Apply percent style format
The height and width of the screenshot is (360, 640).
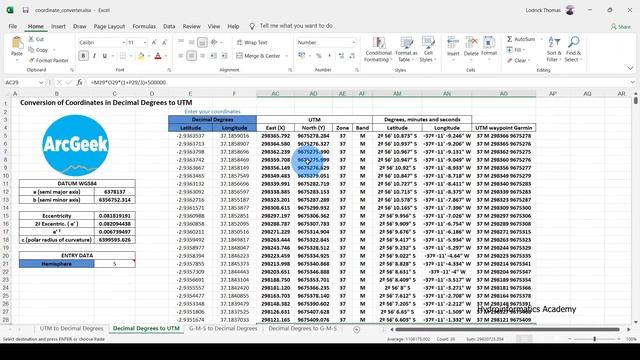click(319, 56)
